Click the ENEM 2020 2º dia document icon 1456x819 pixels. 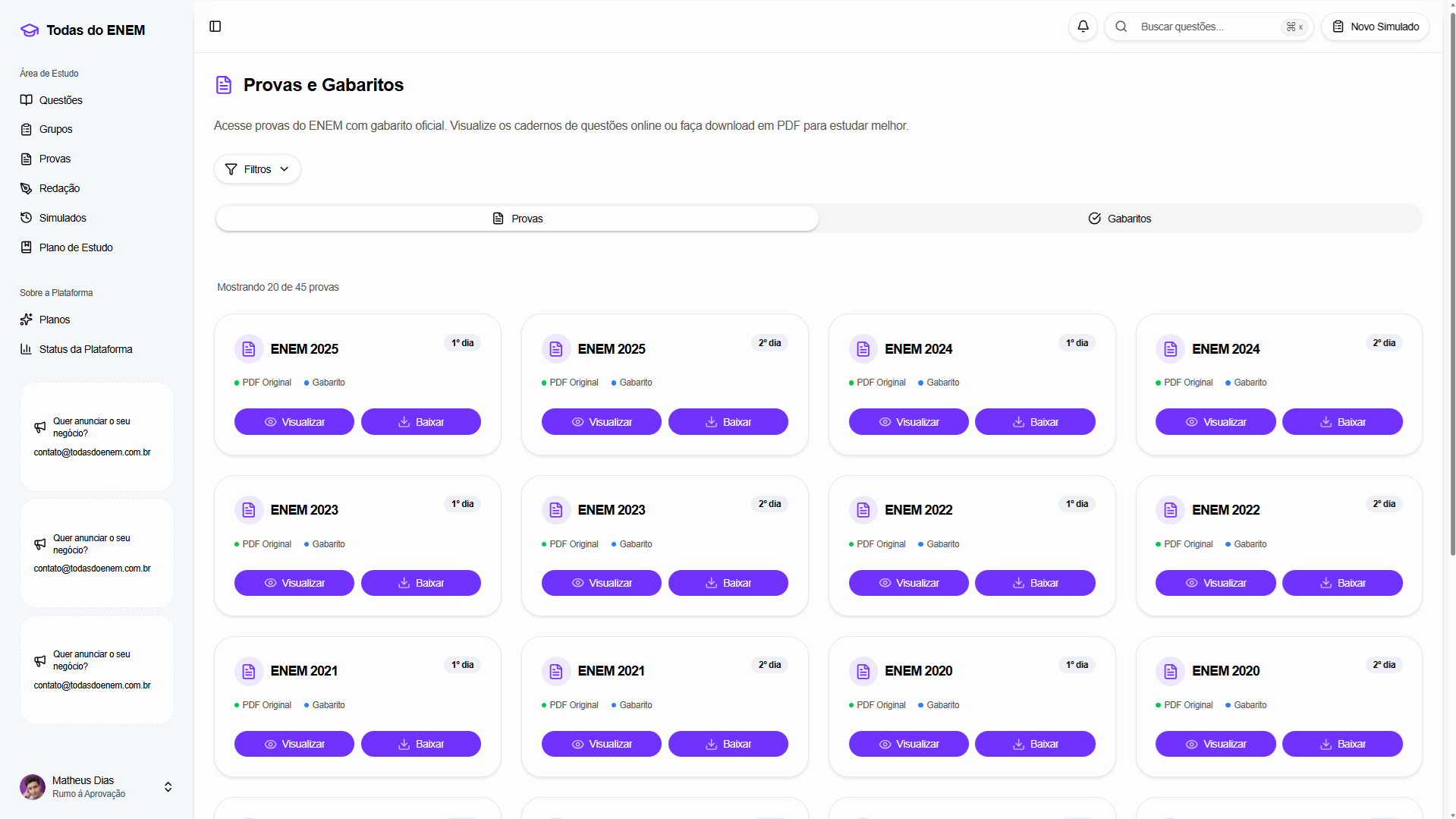point(1171,671)
